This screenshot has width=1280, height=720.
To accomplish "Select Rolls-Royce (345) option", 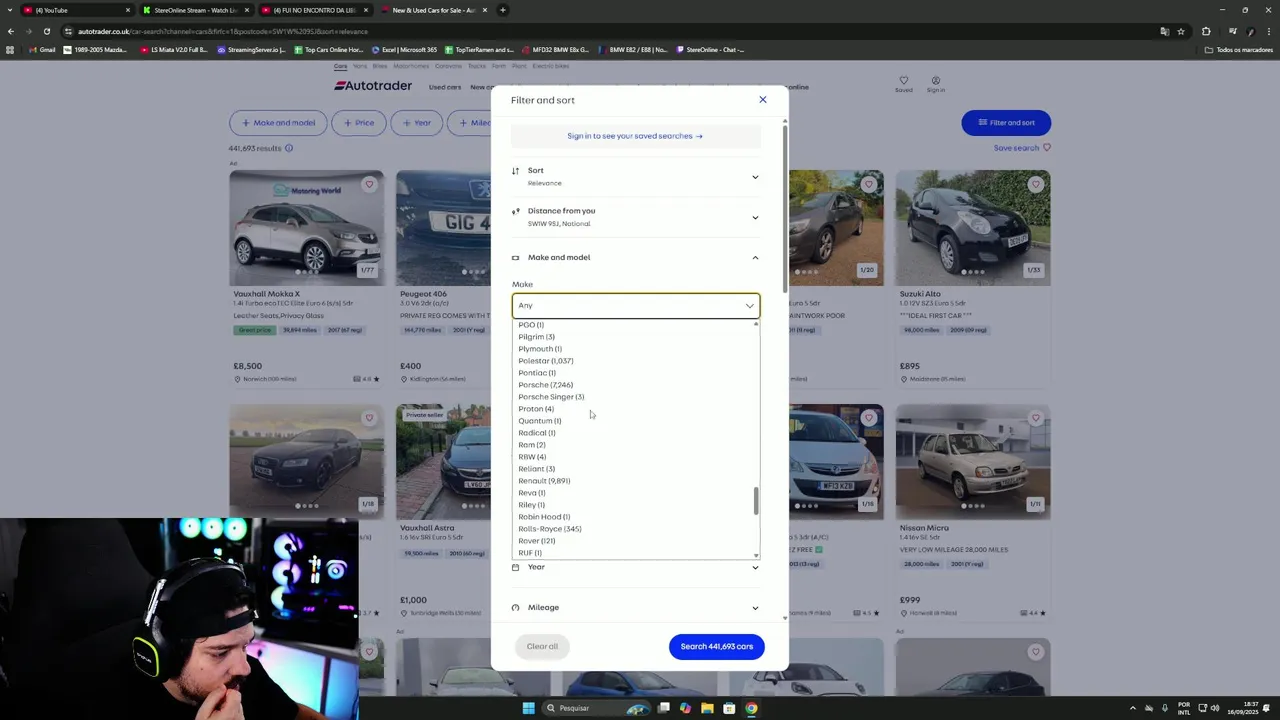I will [x=549, y=529].
